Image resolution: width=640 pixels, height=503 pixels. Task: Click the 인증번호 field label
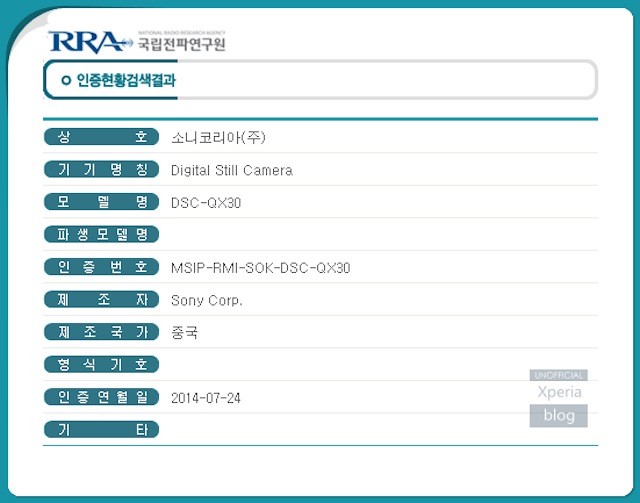[101, 267]
